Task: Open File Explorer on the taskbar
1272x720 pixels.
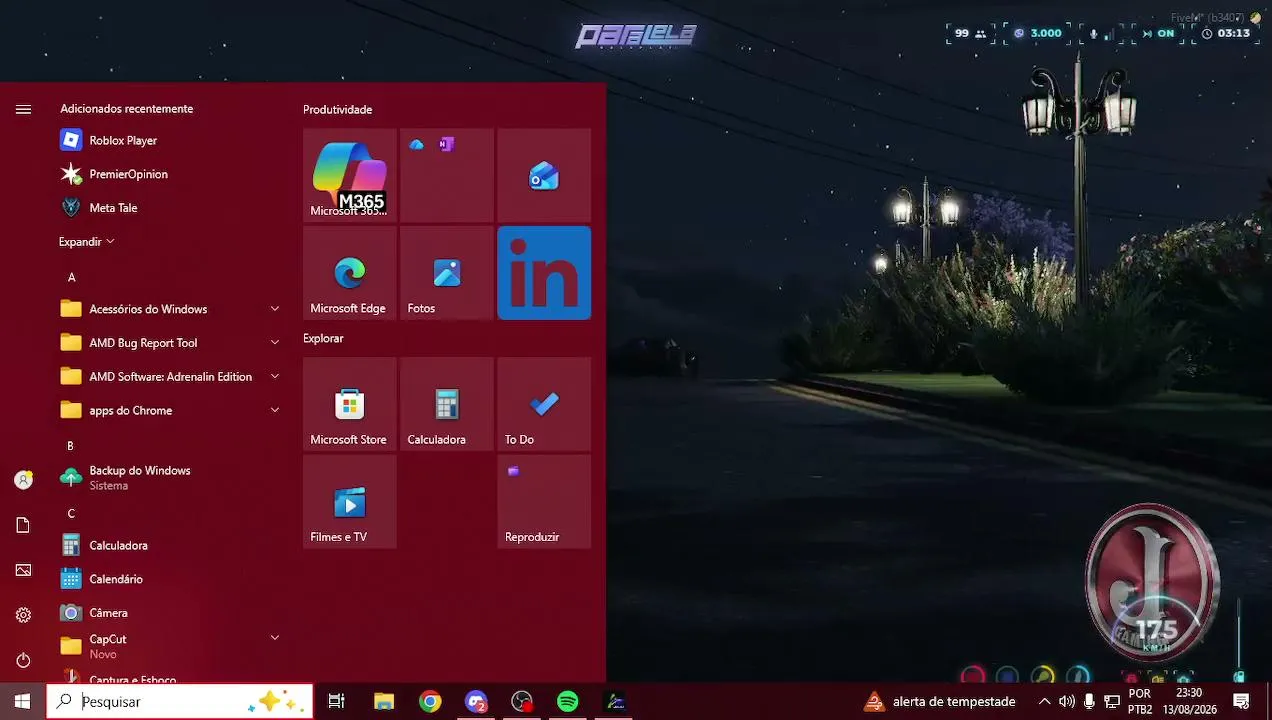Action: [384, 702]
